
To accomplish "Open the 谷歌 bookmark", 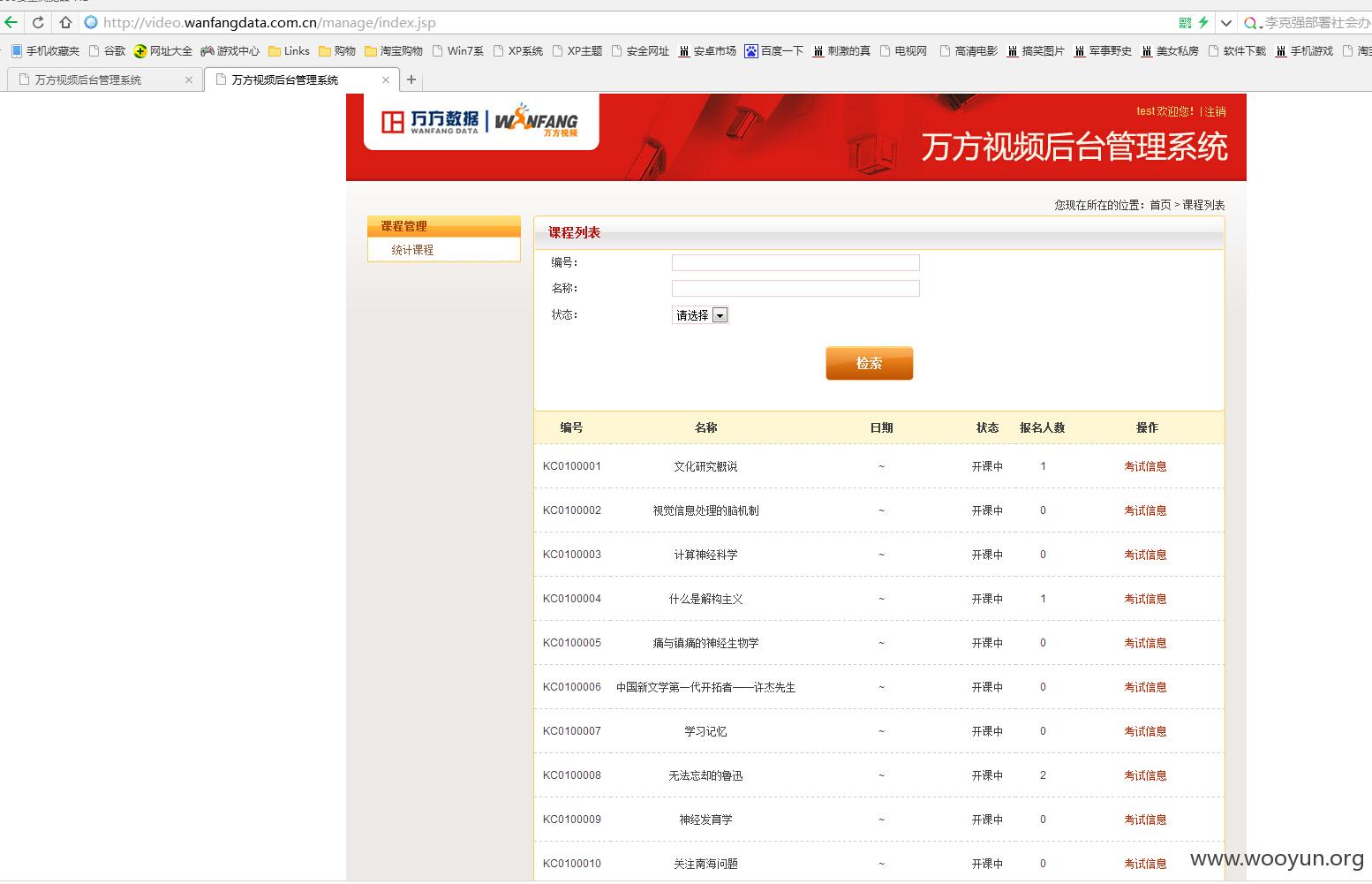I will coord(108,51).
